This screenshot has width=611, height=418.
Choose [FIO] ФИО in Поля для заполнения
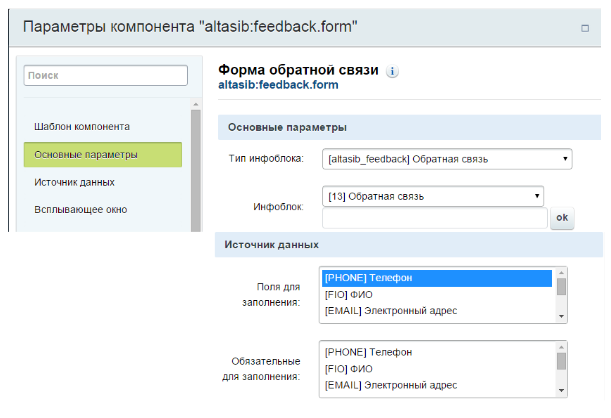pyautogui.click(x=438, y=294)
